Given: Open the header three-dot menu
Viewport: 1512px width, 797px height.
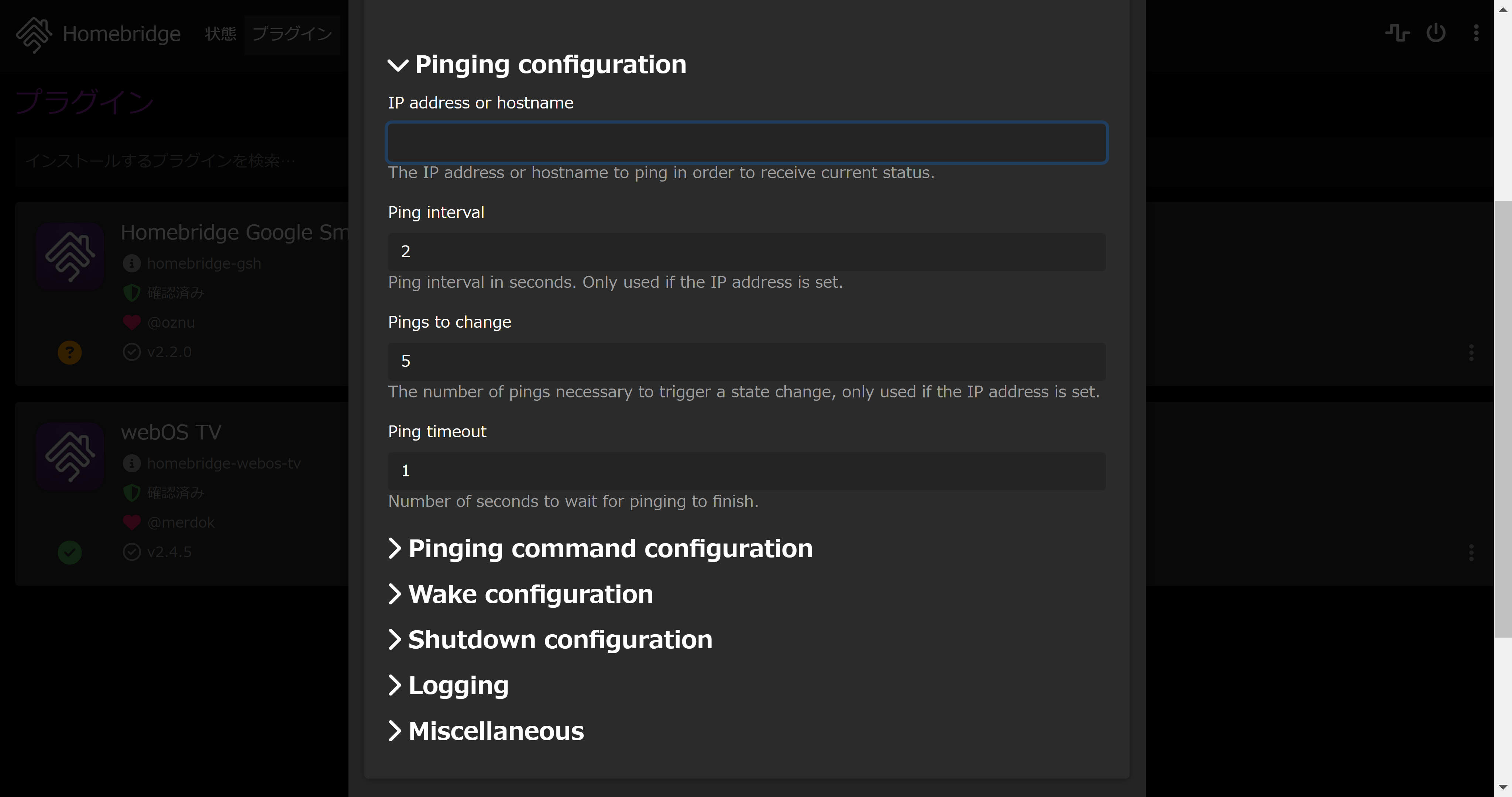Looking at the screenshot, I should (1475, 33).
